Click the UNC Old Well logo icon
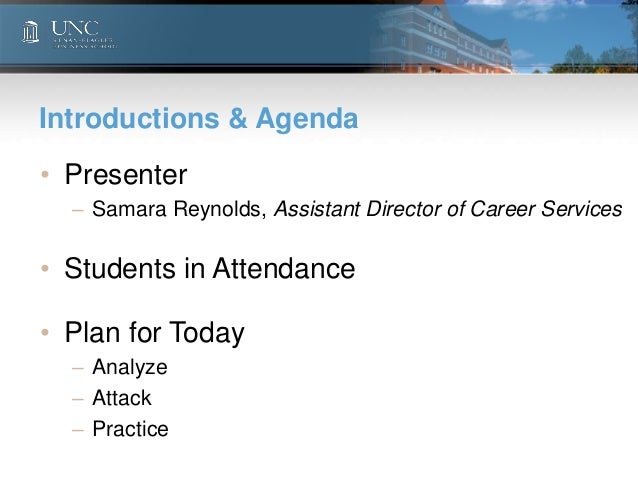Screen dimensions: 638x479 (31, 32)
